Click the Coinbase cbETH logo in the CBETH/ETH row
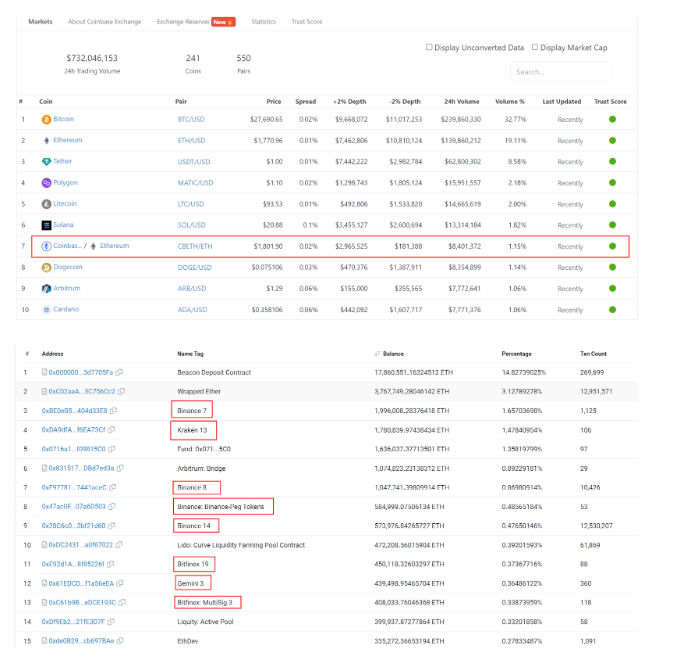 point(46,246)
